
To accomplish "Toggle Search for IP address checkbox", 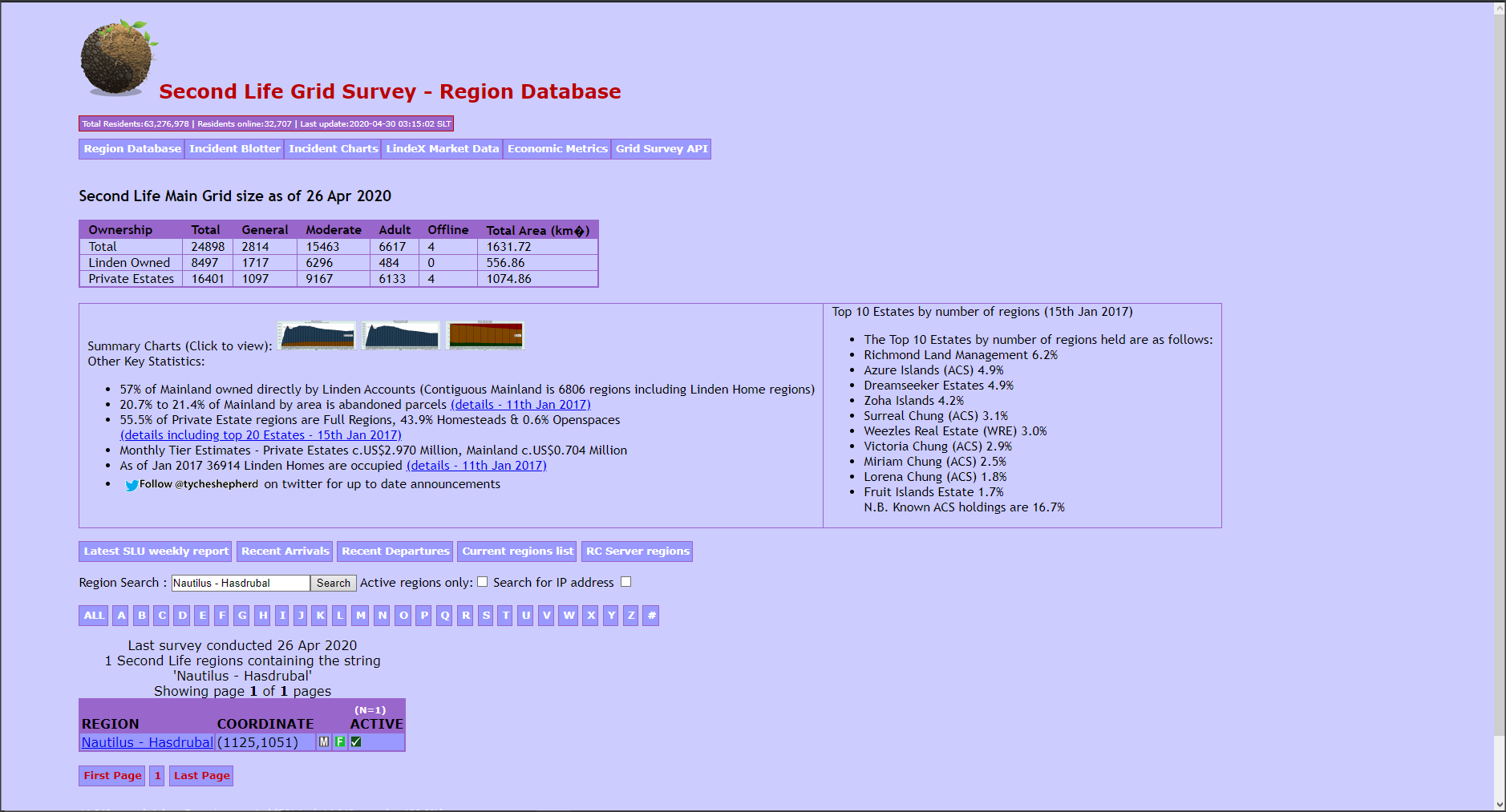I will click(x=626, y=582).
